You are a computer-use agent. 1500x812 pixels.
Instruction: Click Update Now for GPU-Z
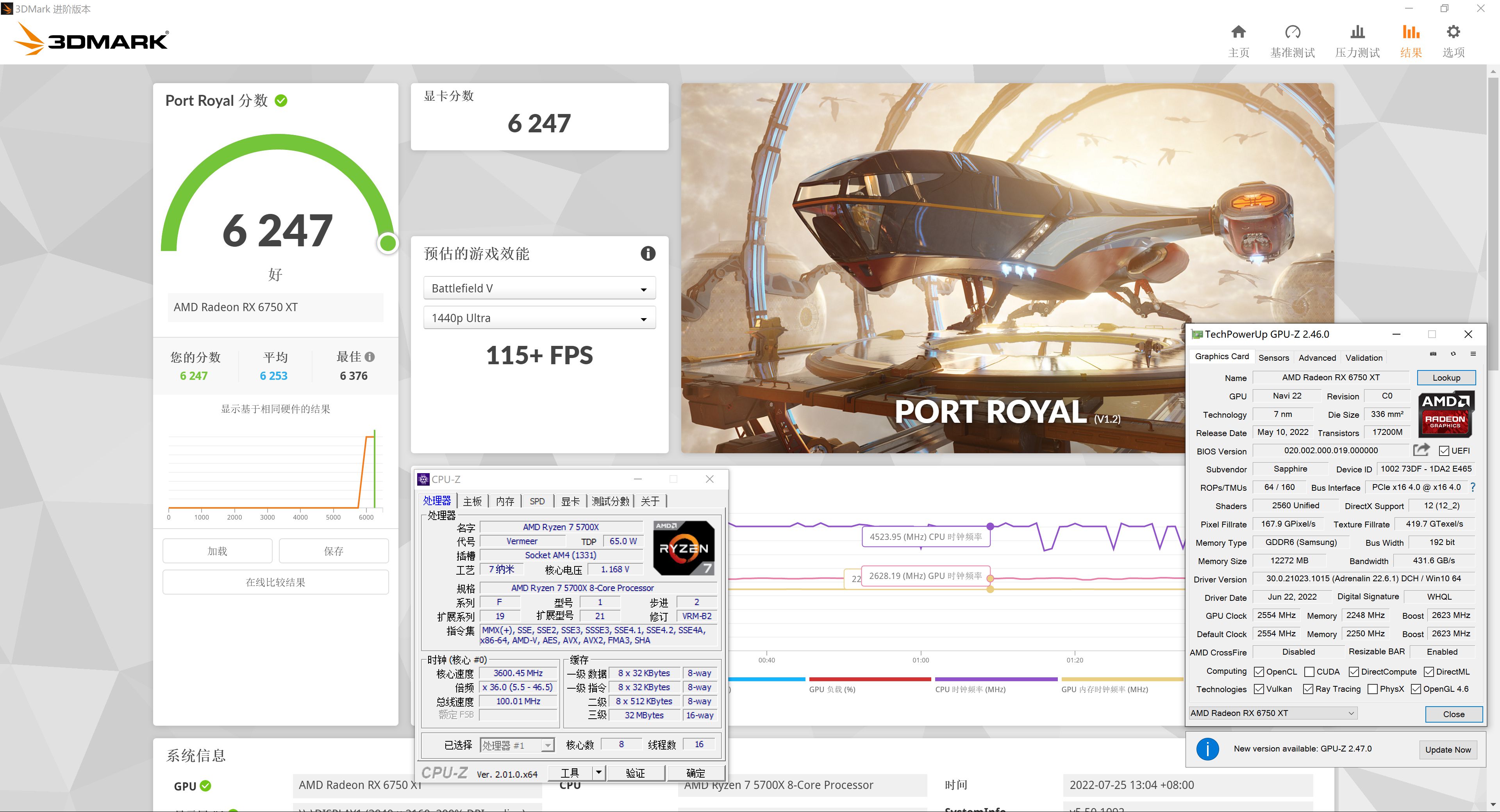pos(1448,750)
